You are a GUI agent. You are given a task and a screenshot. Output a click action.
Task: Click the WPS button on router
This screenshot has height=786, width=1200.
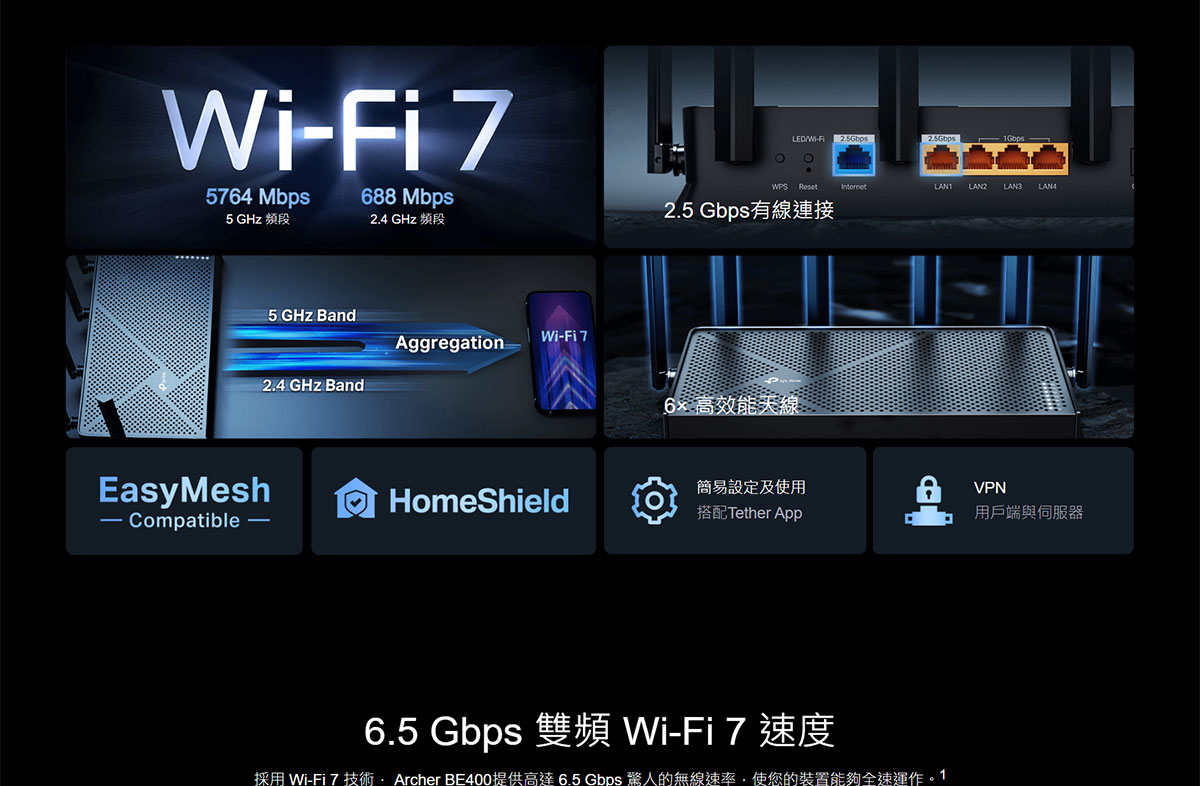pyautogui.click(x=779, y=158)
